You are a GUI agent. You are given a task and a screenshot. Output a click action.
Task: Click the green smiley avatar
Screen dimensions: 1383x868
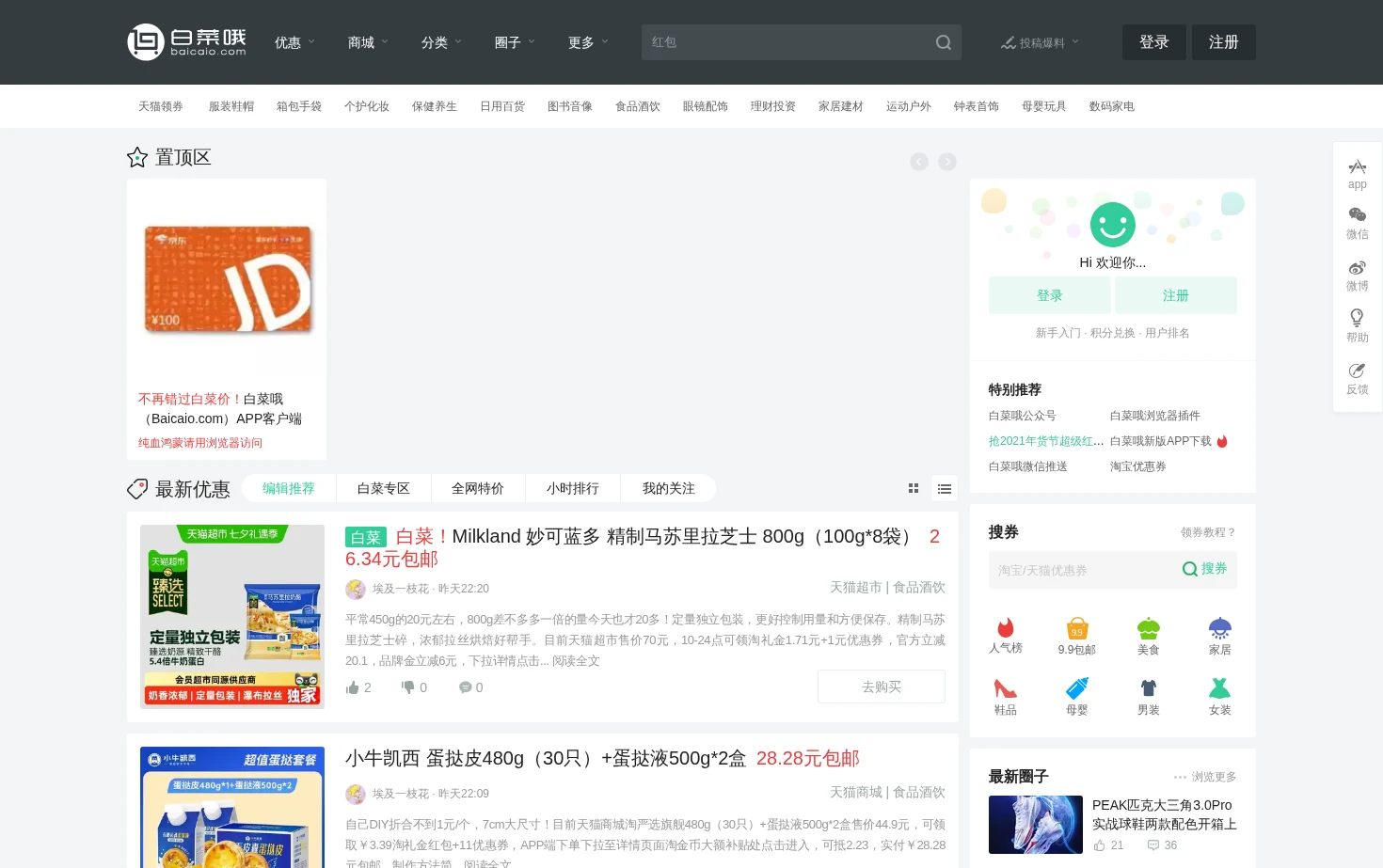click(x=1113, y=225)
